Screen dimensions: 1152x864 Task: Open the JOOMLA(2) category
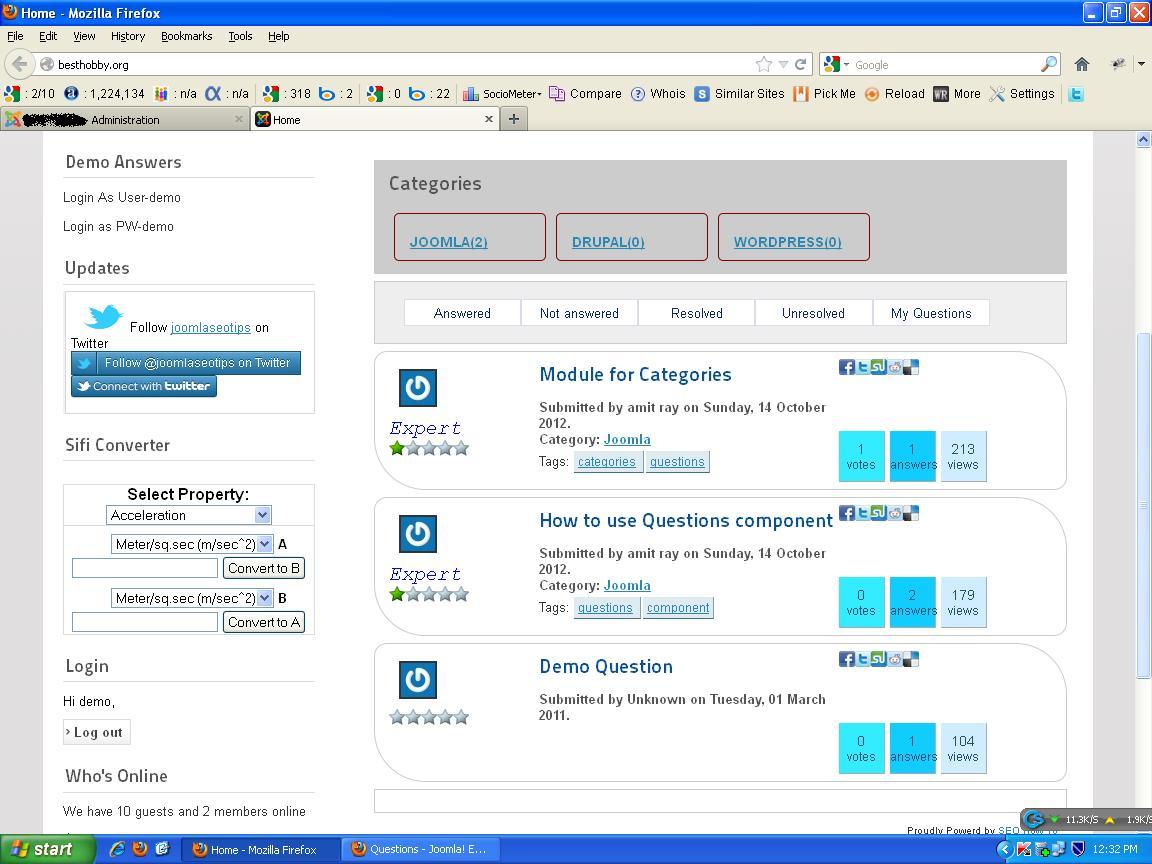click(x=448, y=242)
